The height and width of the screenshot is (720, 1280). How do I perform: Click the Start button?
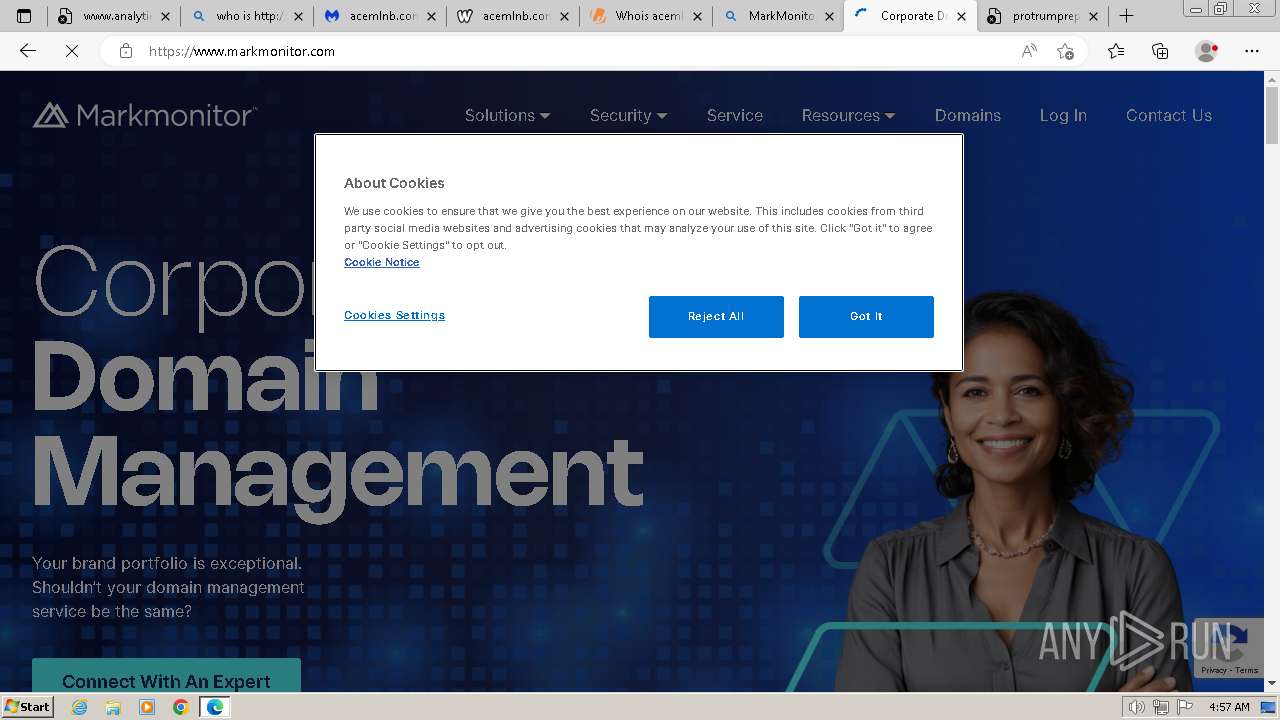pyautogui.click(x=27, y=707)
